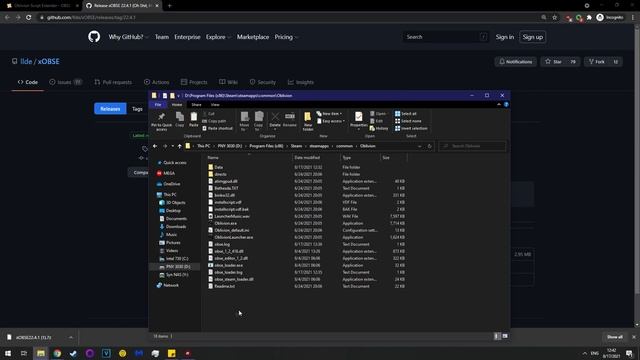Image resolution: width=640 pixels, height=360 pixels.
Task: Go up one folder level
Action: click(x=180, y=146)
